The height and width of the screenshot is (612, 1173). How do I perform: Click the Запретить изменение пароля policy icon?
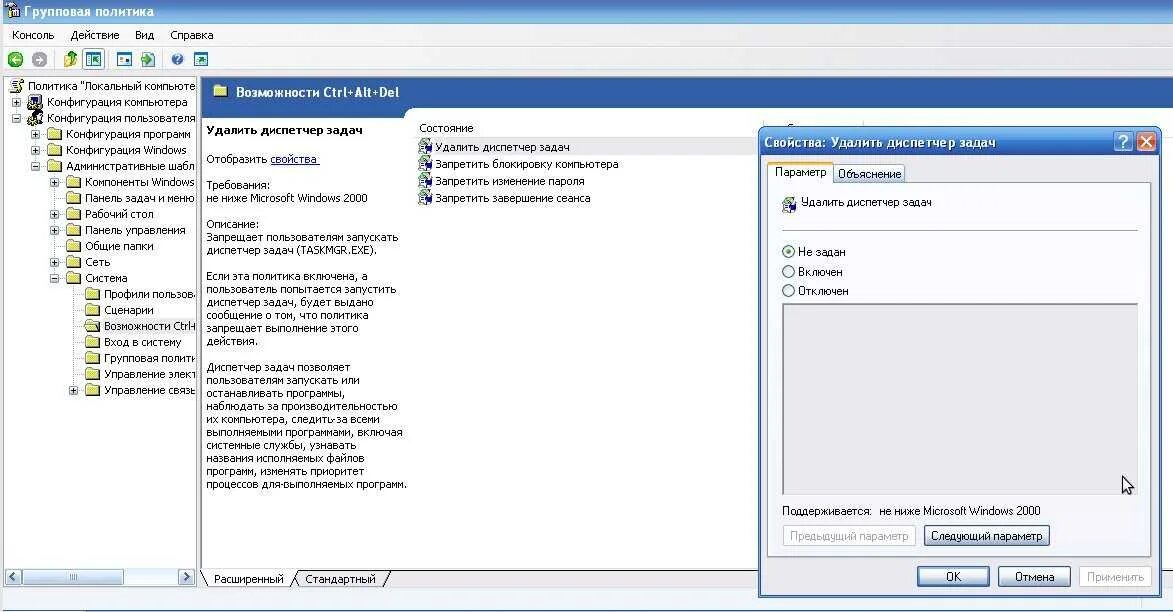click(x=425, y=181)
